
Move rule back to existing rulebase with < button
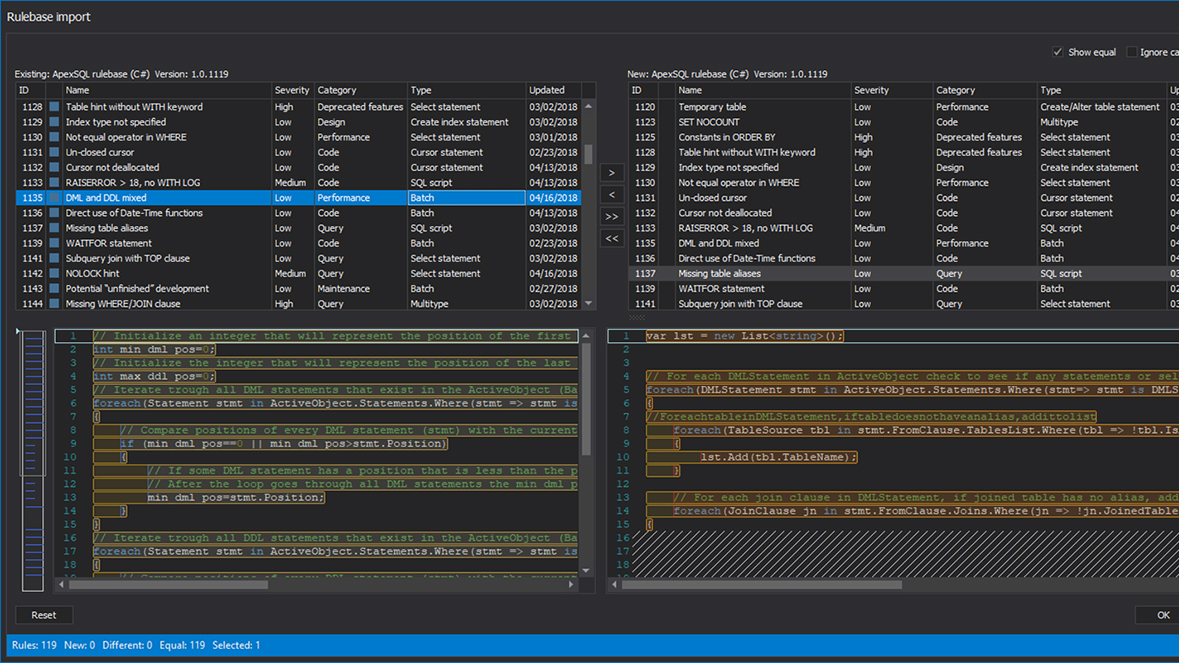point(612,195)
